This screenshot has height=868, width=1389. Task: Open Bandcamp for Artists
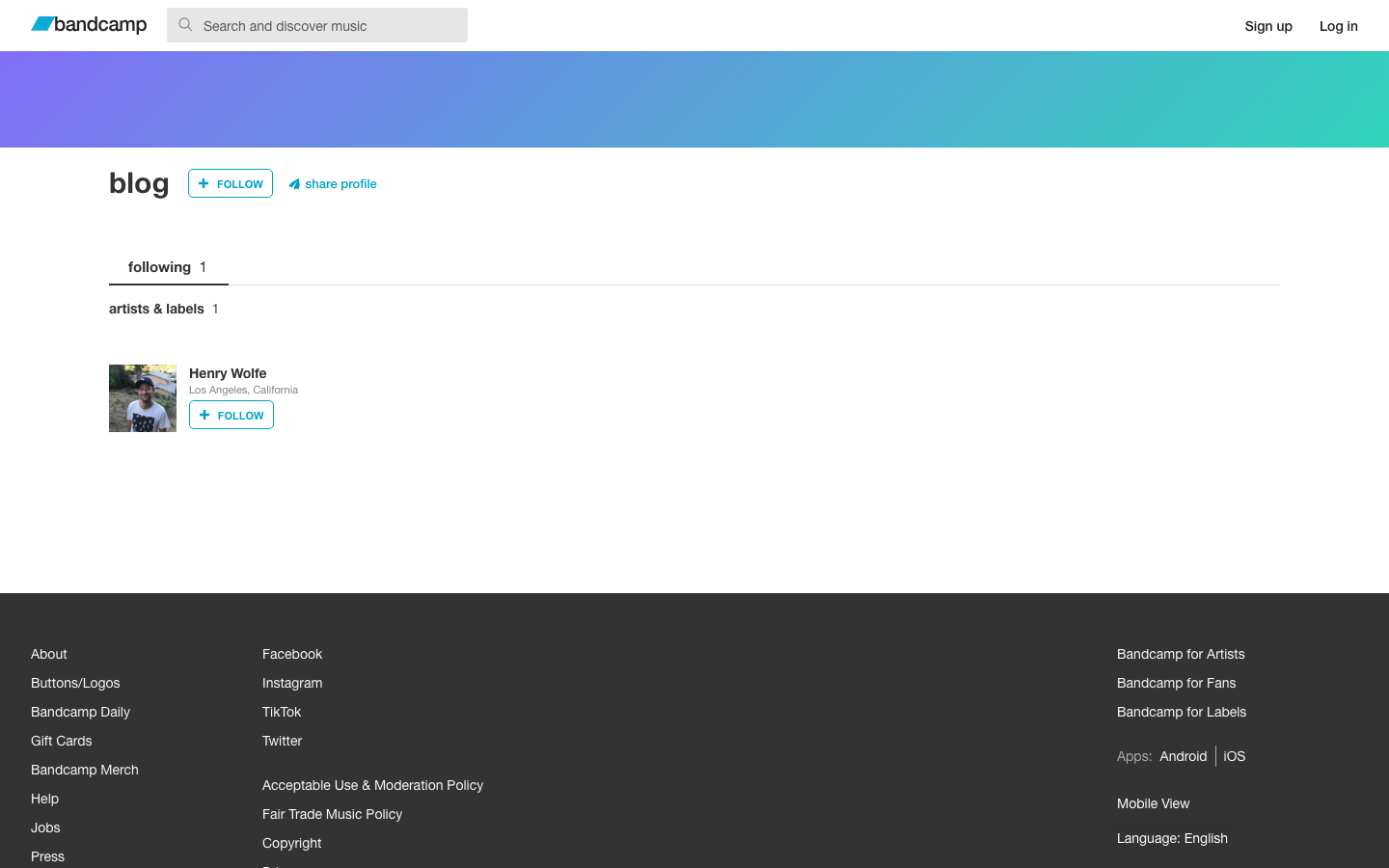click(1181, 654)
